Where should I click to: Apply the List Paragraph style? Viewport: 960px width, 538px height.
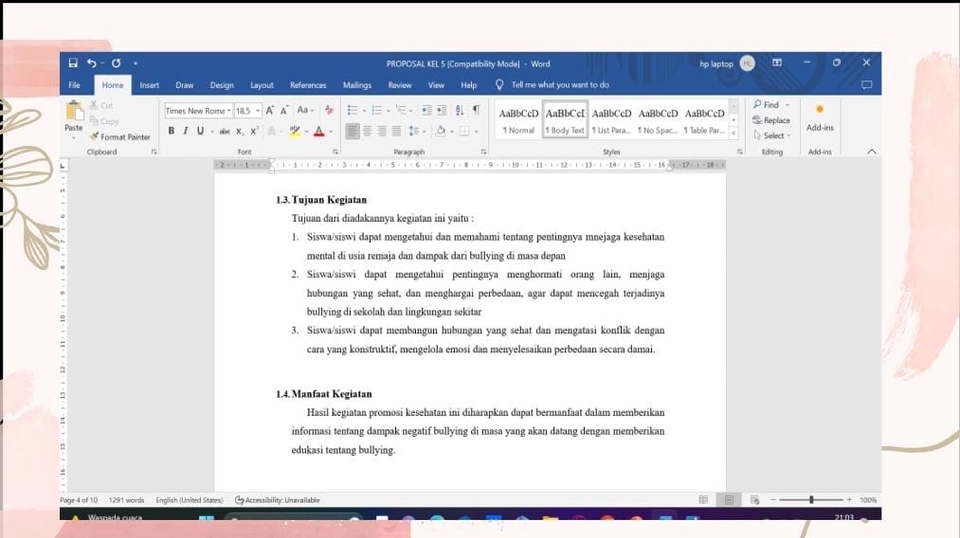(x=611, y=120)
